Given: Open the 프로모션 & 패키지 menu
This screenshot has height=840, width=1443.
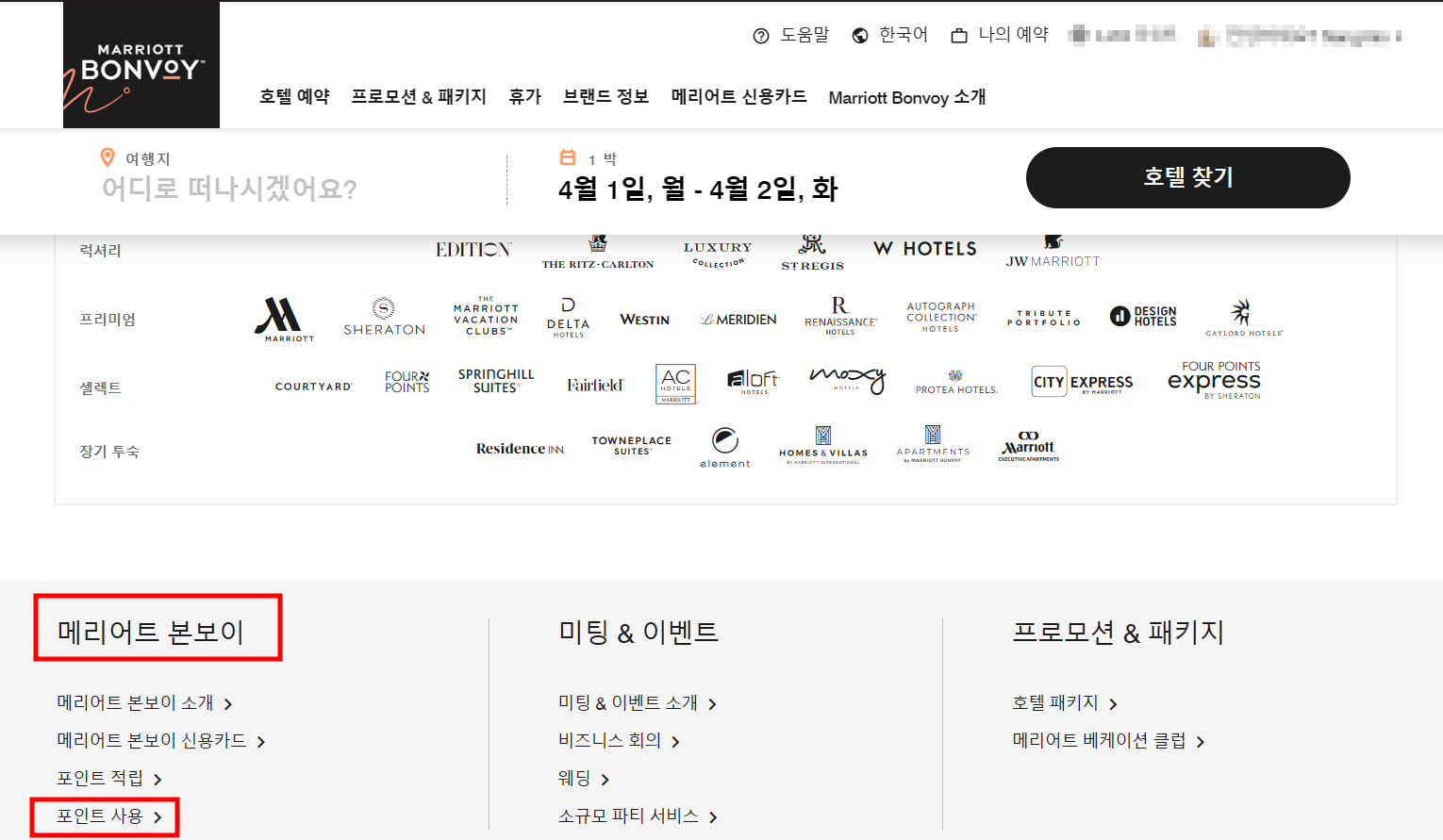Looking at the screenshot, I should pos(419,97).
